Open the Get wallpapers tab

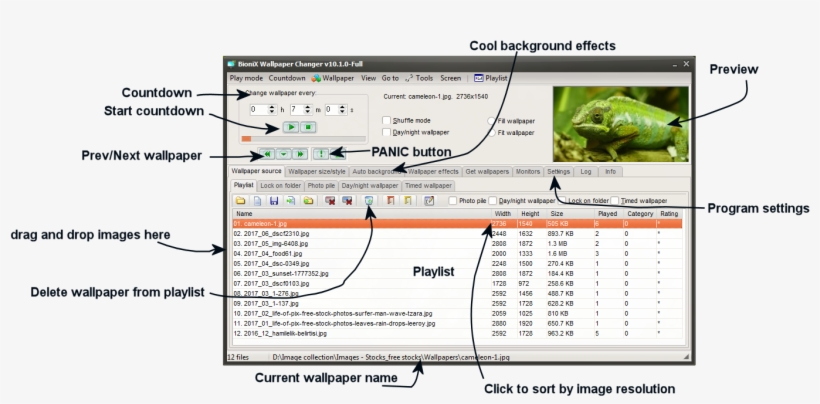487,171
